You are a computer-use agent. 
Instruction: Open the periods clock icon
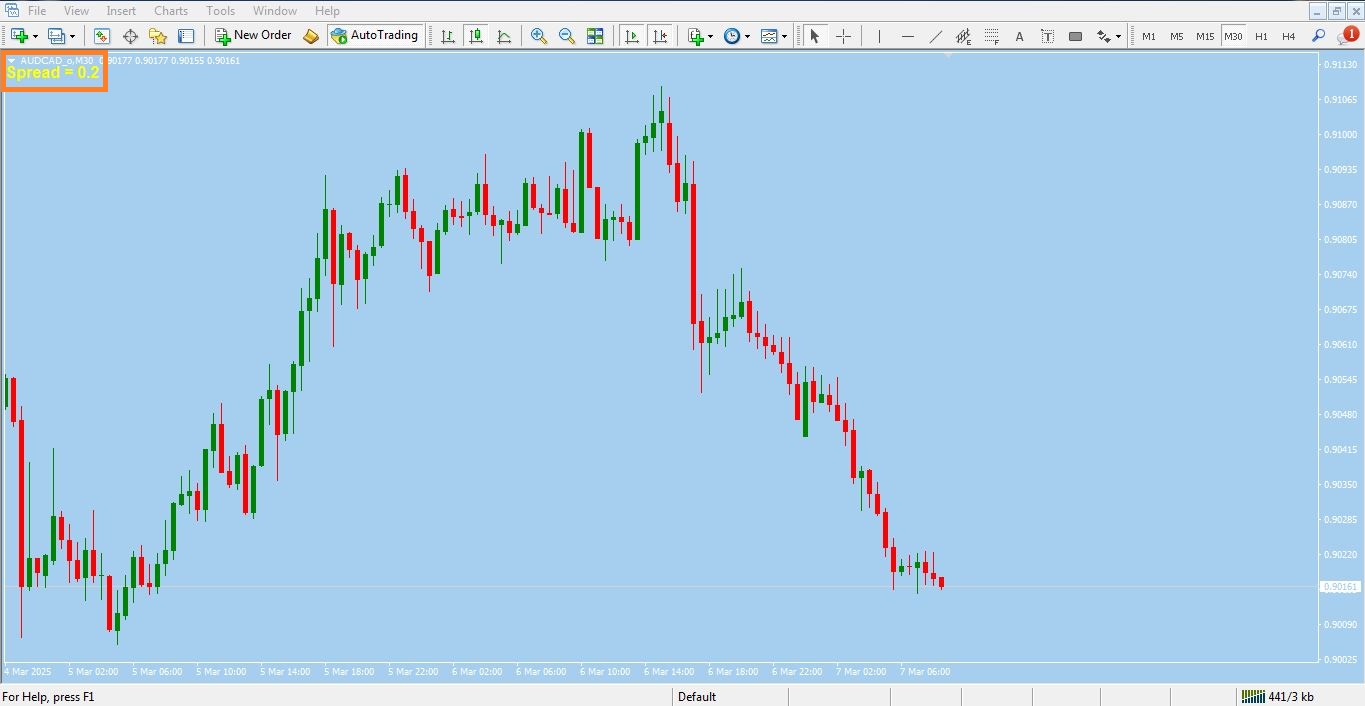coord(732,36)
